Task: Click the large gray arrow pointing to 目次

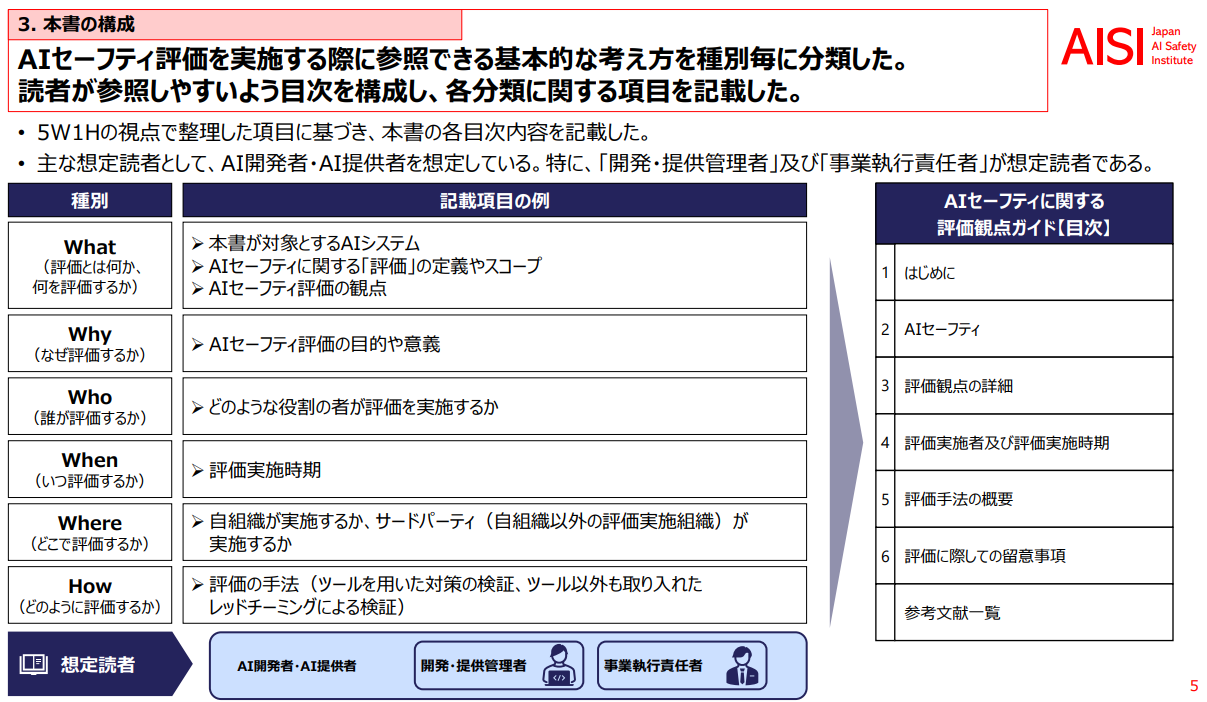Action: coord(845,439)
